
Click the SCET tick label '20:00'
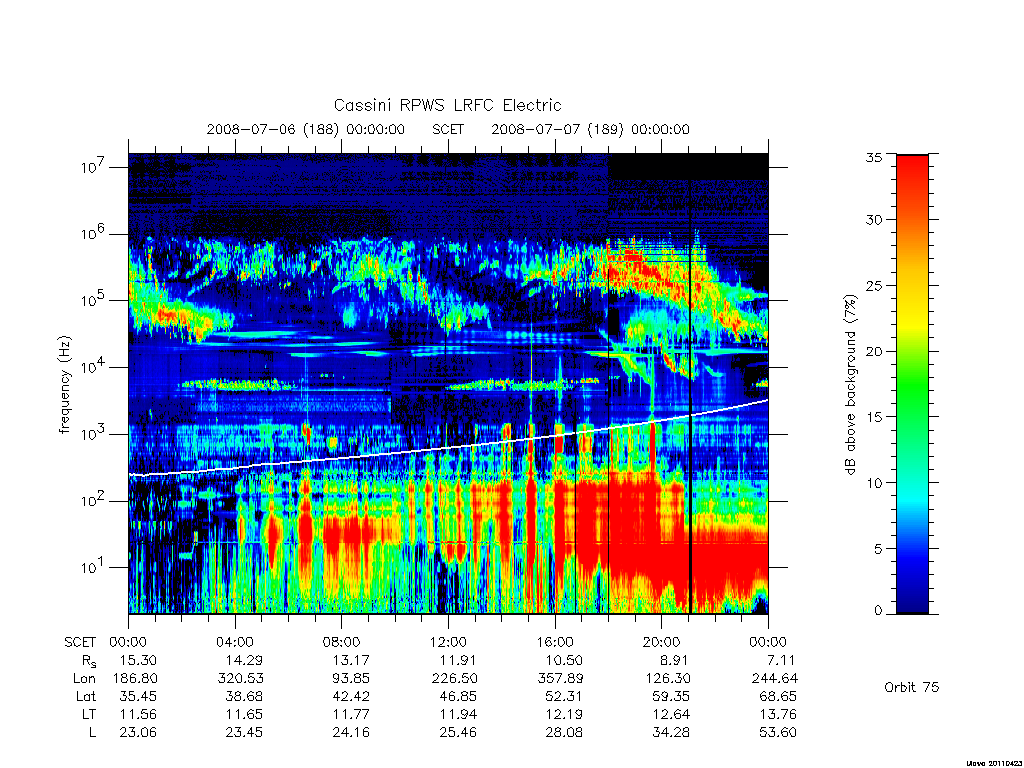click(x=661, y=642)
